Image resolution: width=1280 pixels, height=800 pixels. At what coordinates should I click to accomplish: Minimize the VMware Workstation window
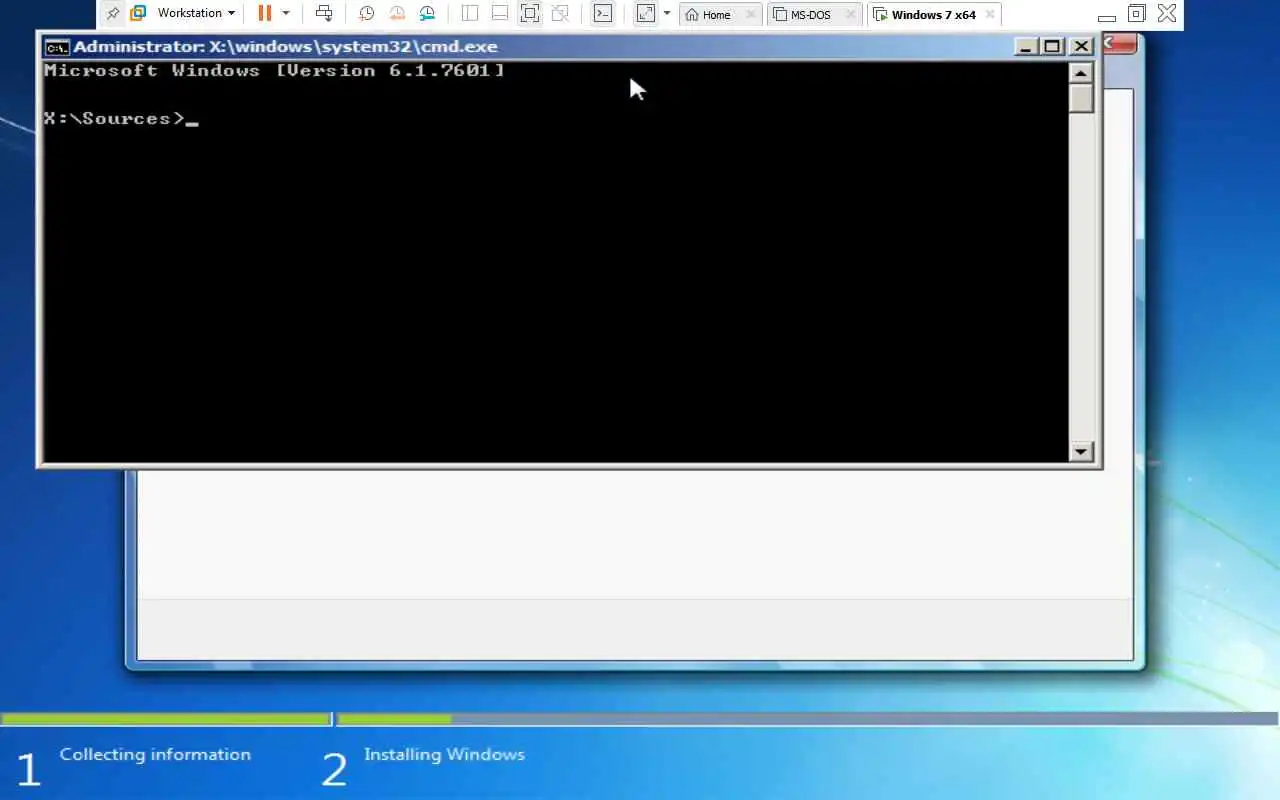point(1106,16)
